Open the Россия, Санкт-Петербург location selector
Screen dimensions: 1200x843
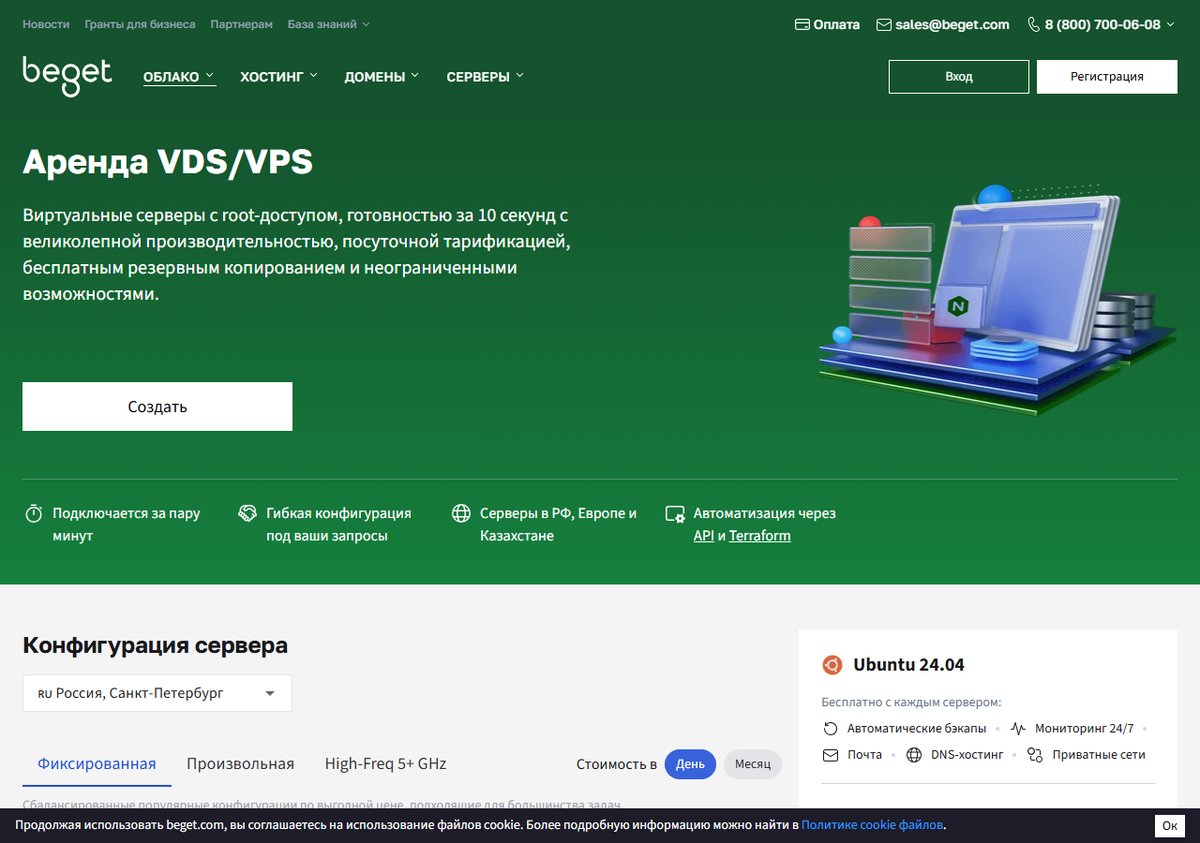(x=157, y=693)
